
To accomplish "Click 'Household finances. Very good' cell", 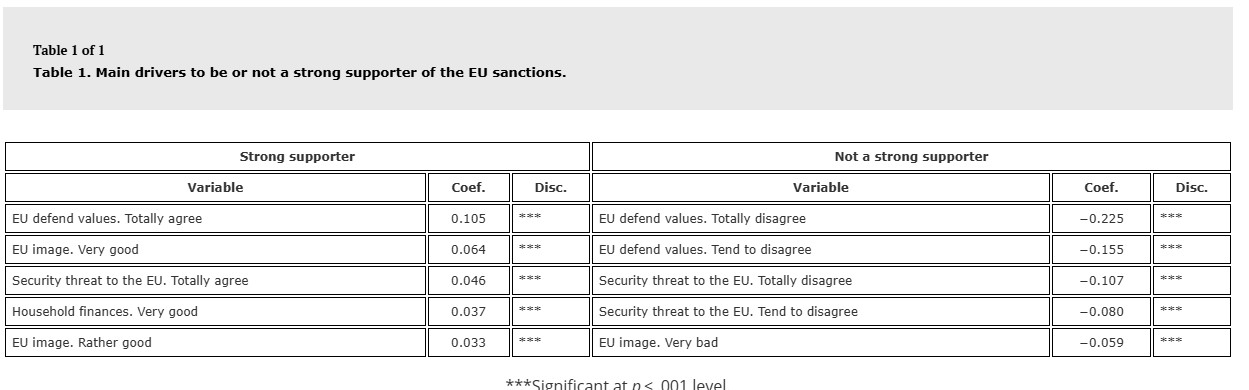I will pyautogui.click(x=215, y=312).
